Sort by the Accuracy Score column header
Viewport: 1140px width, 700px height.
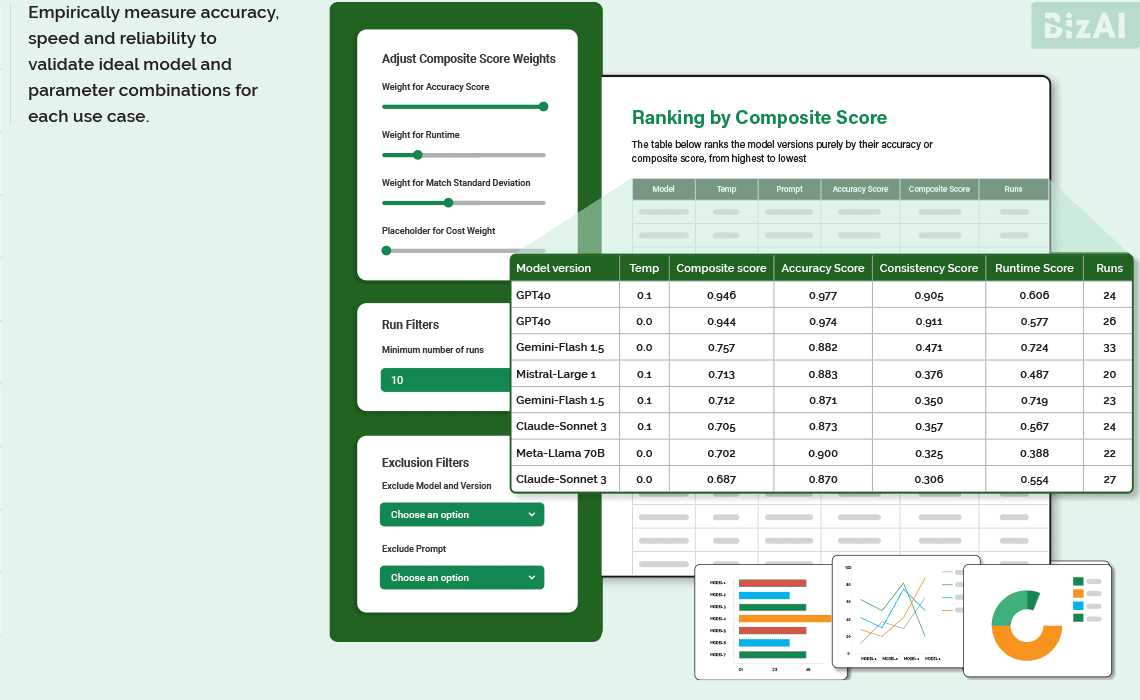[x=822, y=268]
